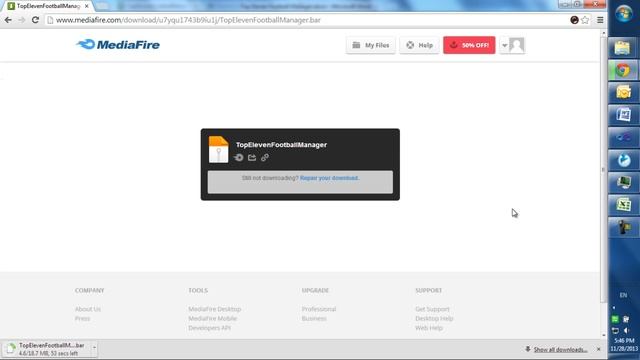This screenshot has width=640, height=360.
Task: Click the save-to-MediaFire icon under the file name
Action: 238,158
